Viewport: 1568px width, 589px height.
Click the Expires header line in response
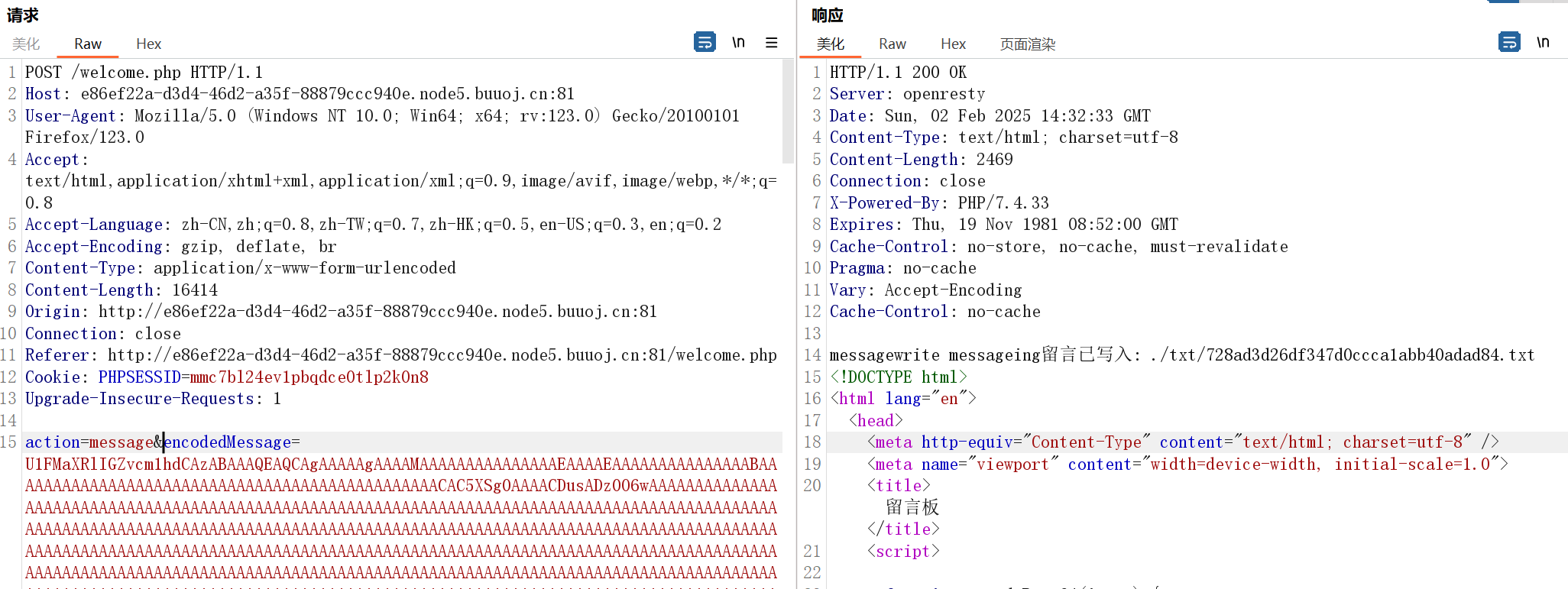pos(1003,225)
